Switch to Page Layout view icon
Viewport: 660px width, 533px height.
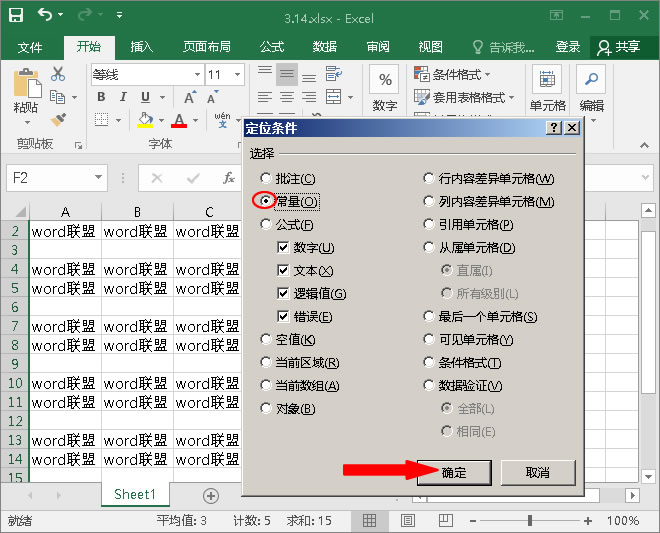coord(407,521)
